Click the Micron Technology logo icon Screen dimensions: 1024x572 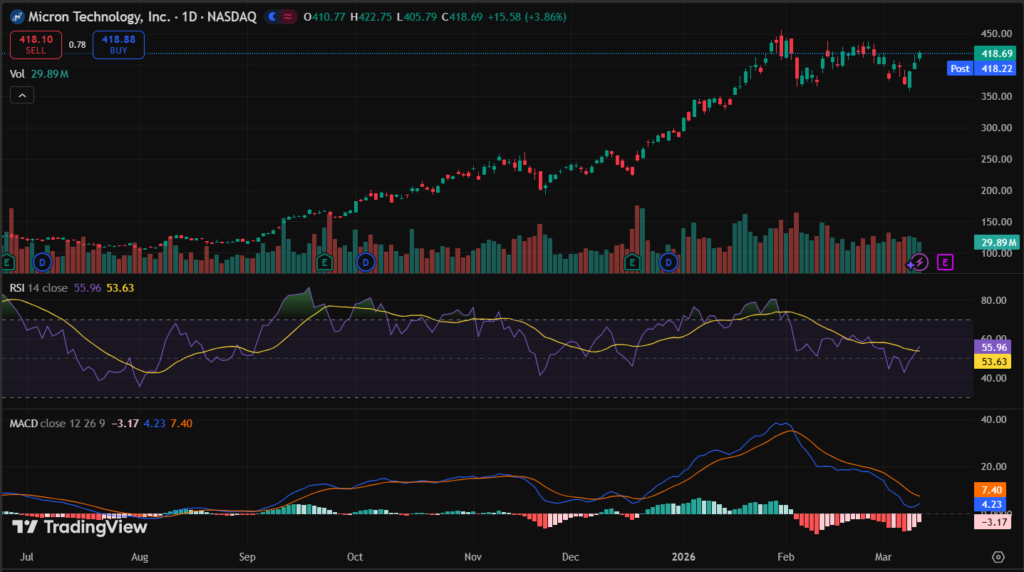[x=15, y=17]
